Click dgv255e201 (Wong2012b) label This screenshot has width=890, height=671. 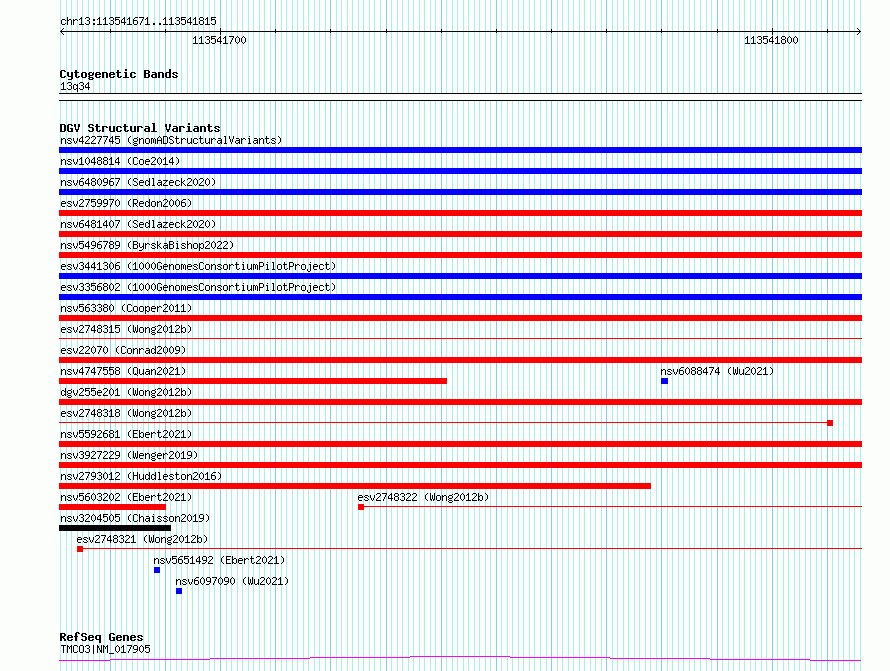126,392
